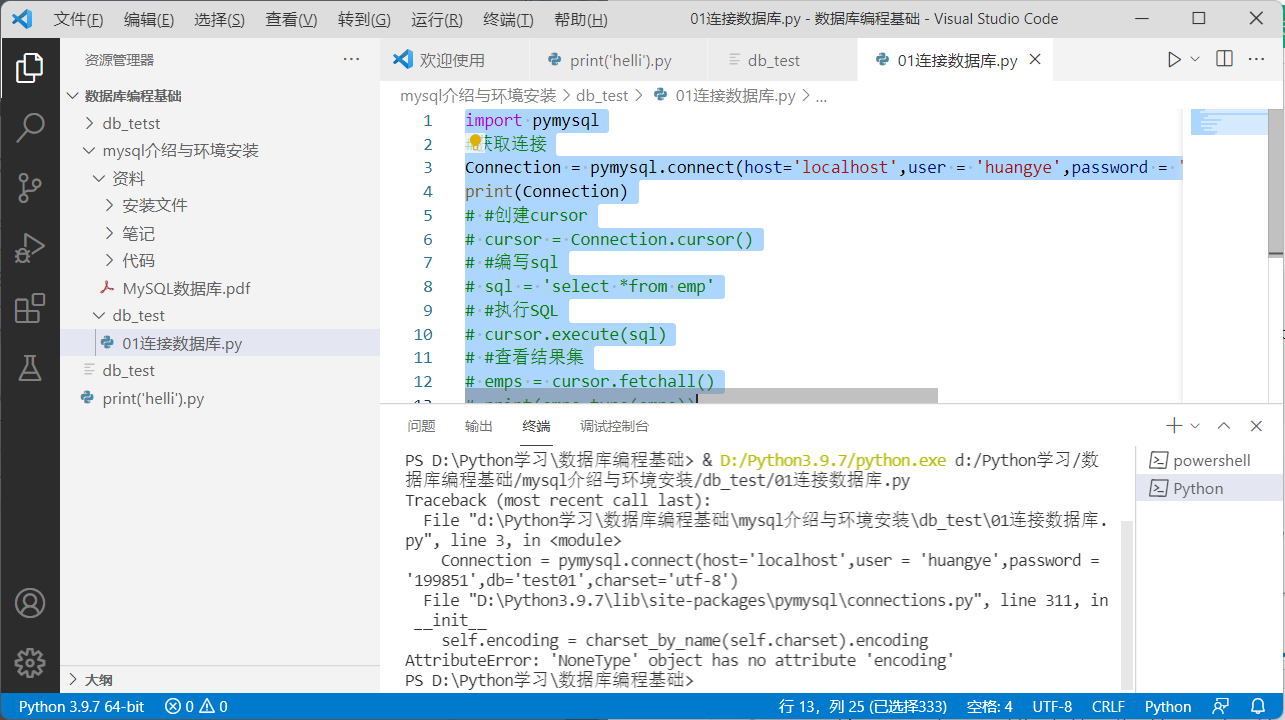Select the Python terminal instance
This screenshot has height=720, width=1285.
pyautogui.click(x=1210, y=488)
